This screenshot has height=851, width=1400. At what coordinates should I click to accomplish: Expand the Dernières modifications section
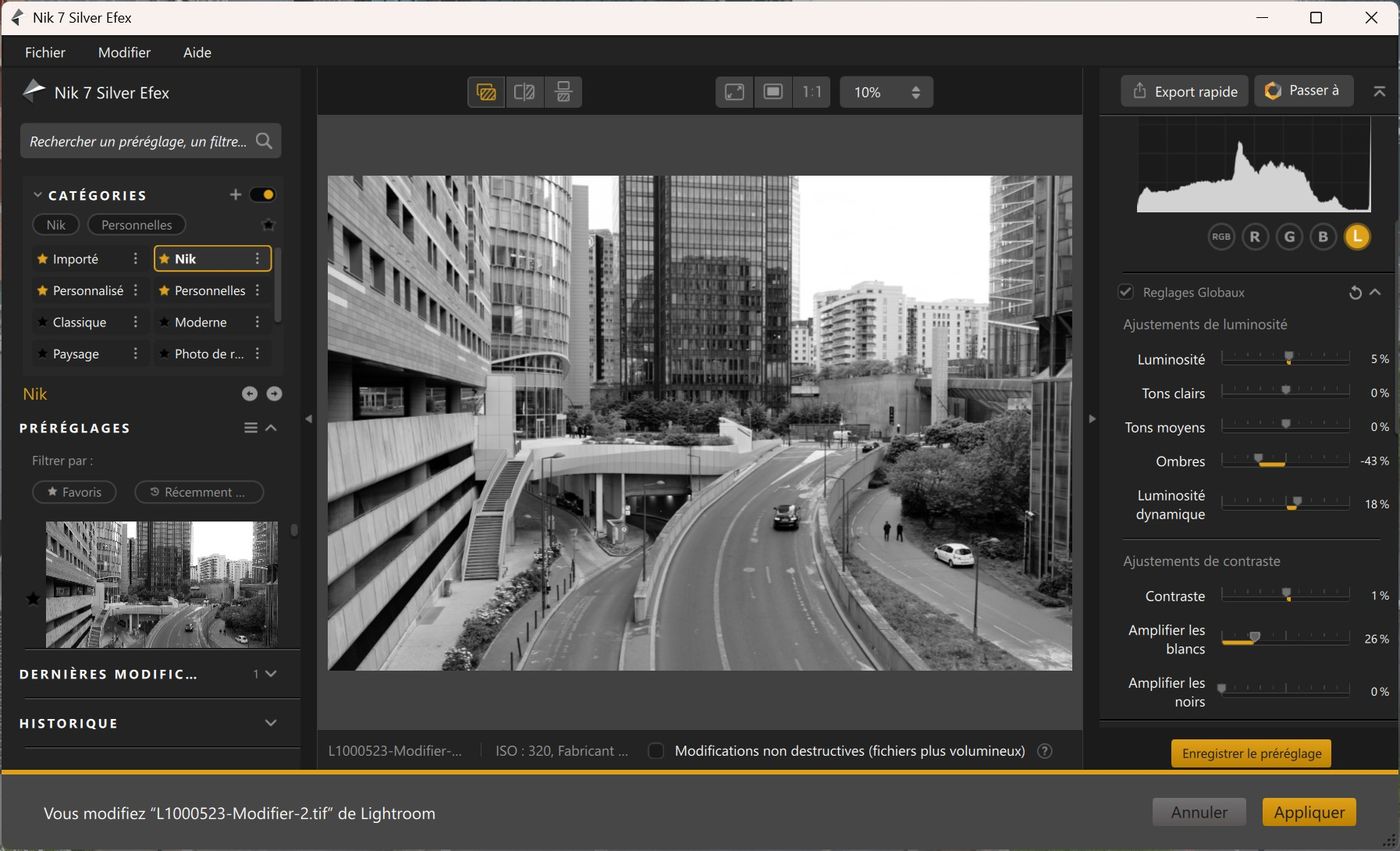pyautogui.click(x=270, y=674)
